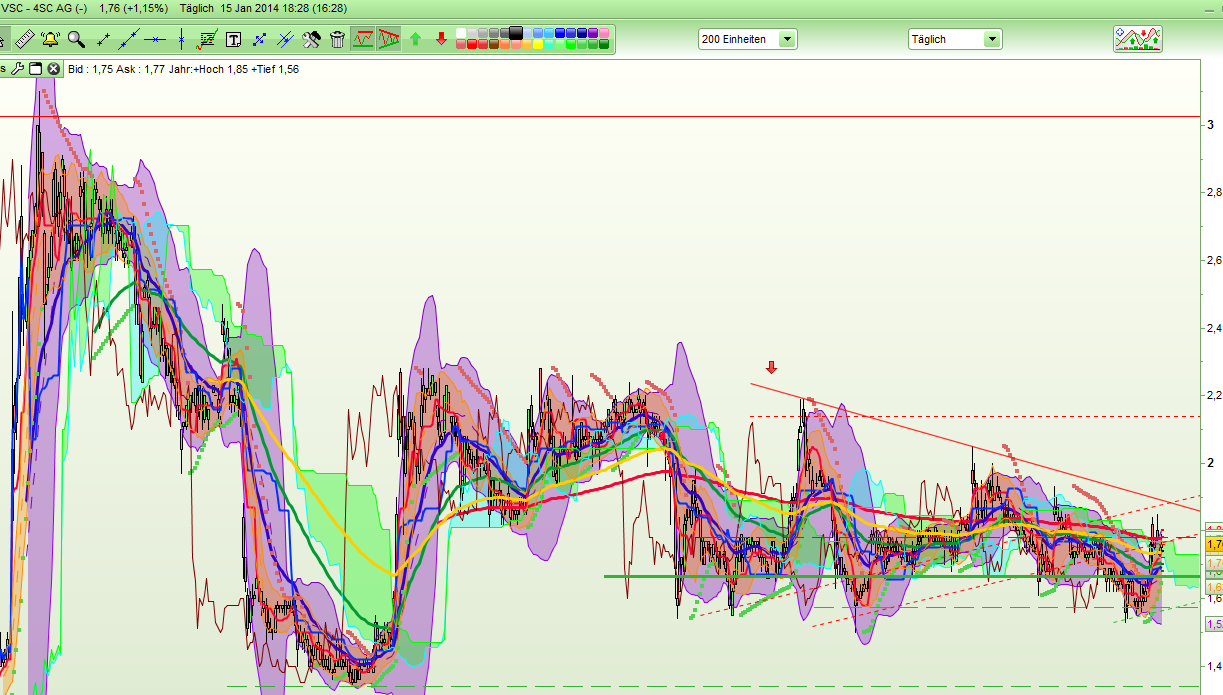Pick the cyan color swatch
The height and width of the screenshot is (695, 1223).
coord(549,45)
